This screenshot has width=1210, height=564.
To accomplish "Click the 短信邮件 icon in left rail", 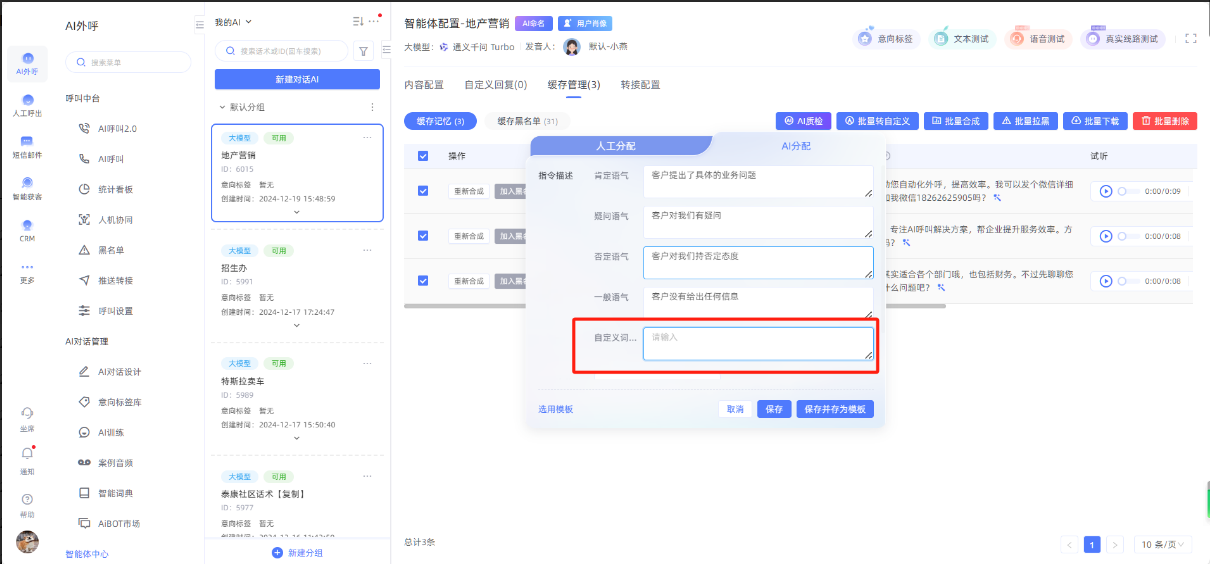I will coord(27,146).
